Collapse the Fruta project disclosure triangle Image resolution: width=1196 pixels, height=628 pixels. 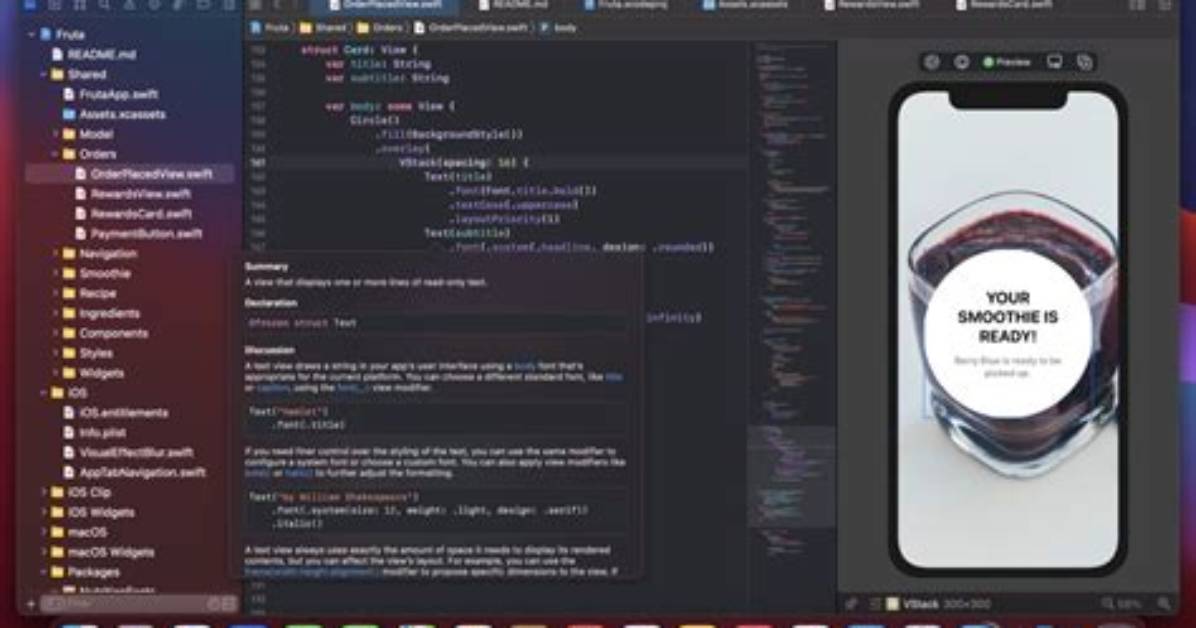coord(31,34)
